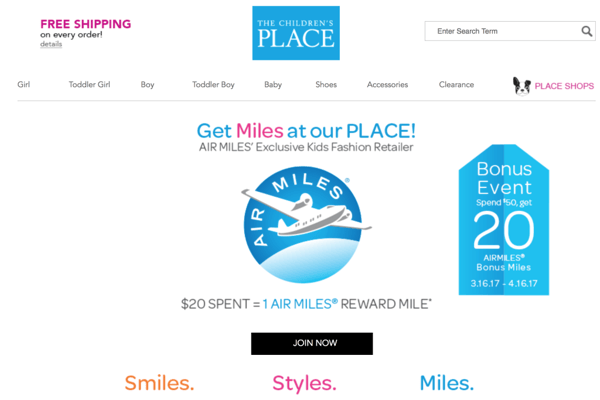Screen dimensions: 600x400
Task: Open the Shoes category
Action: click(326, 85)
